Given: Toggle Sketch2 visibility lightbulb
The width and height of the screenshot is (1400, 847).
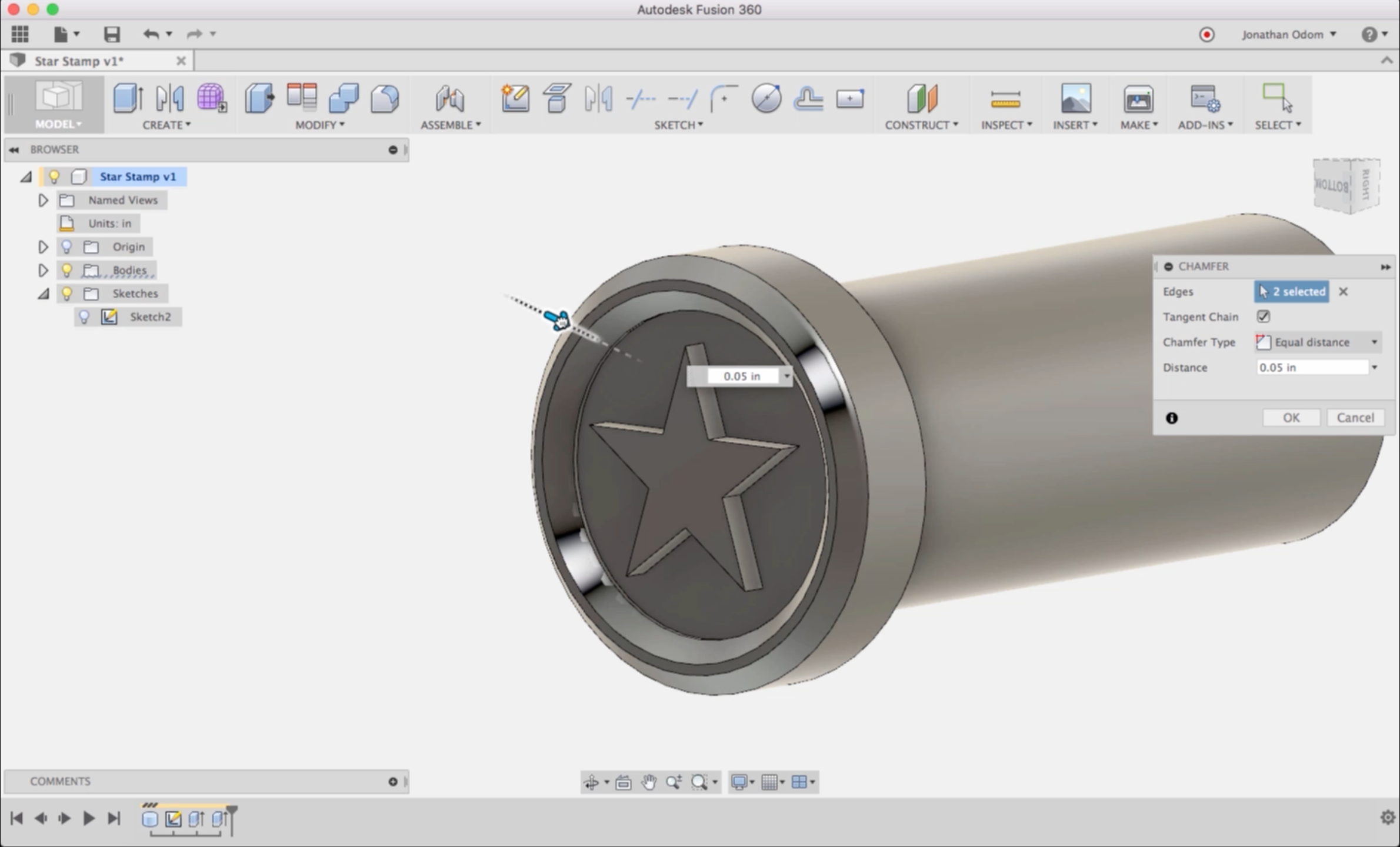Looking at the screenshot, I should (x=84, y=317).
